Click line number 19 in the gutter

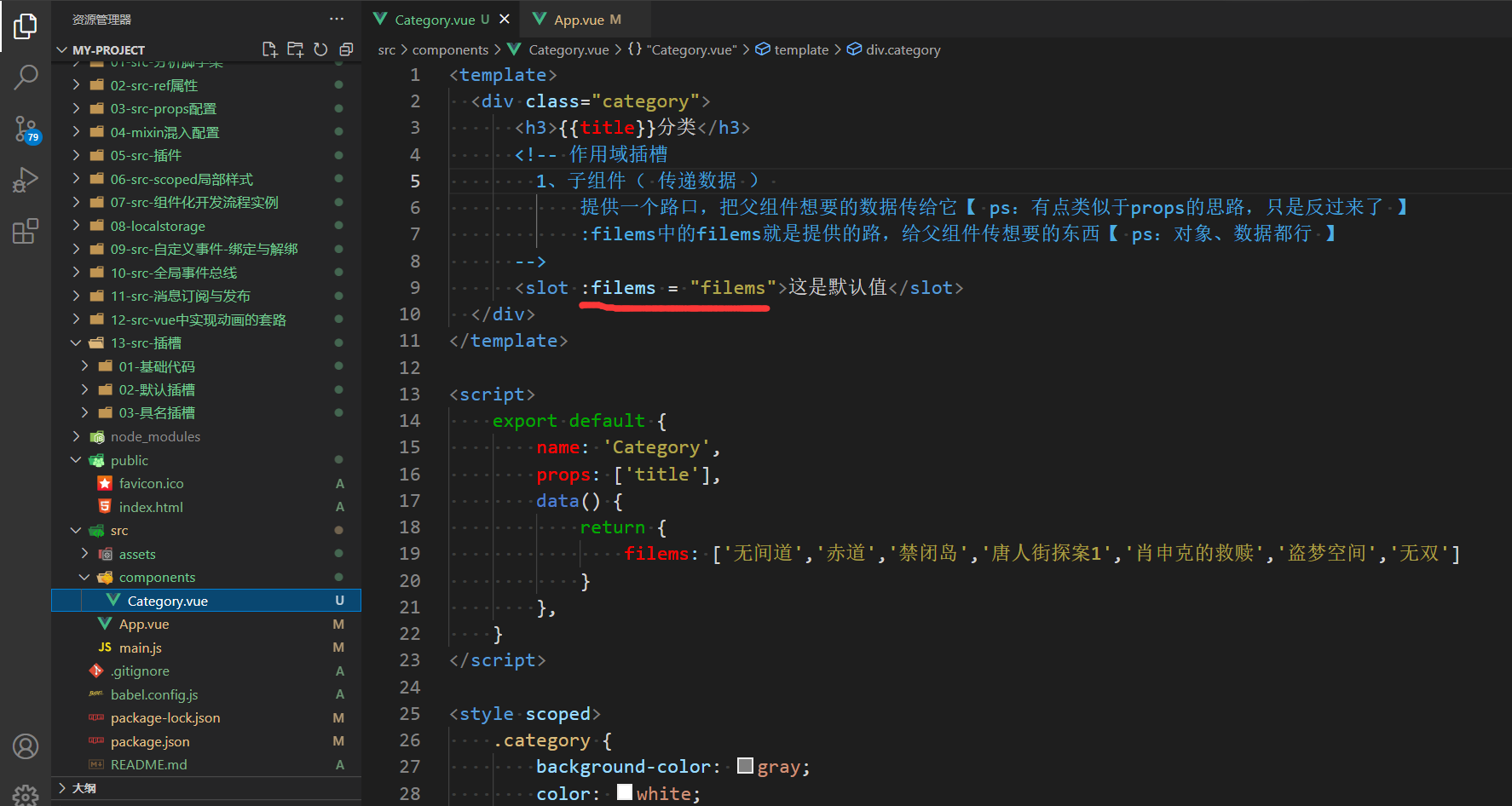(x=410, y=554)
